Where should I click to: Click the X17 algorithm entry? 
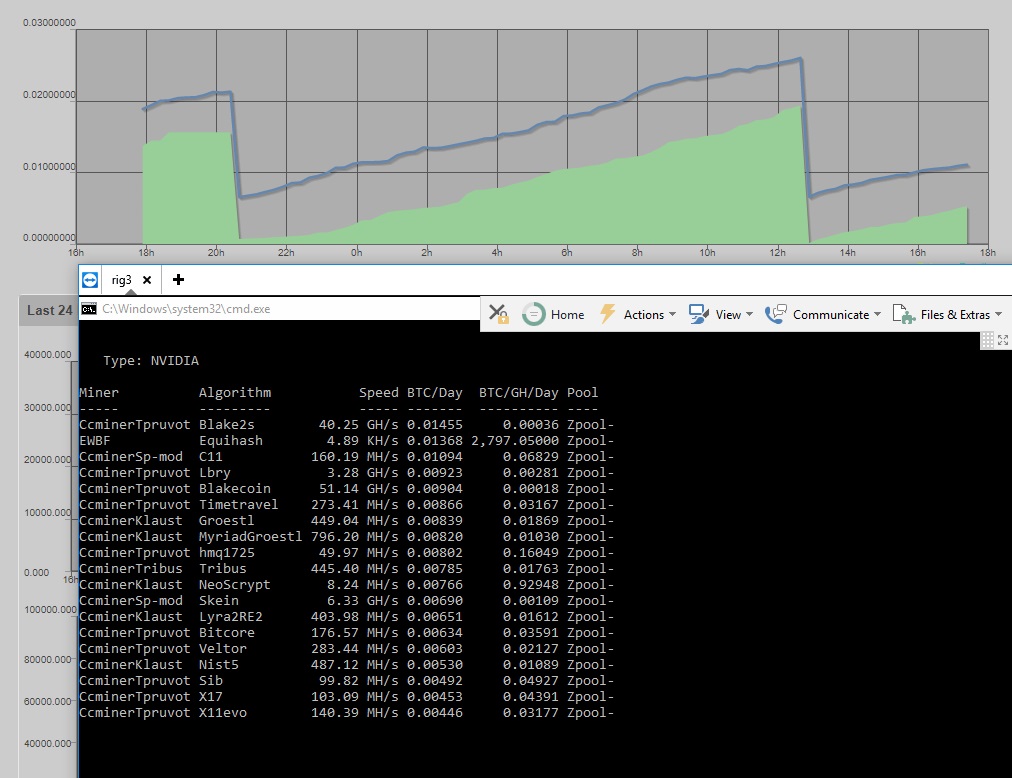pos(210,697)
